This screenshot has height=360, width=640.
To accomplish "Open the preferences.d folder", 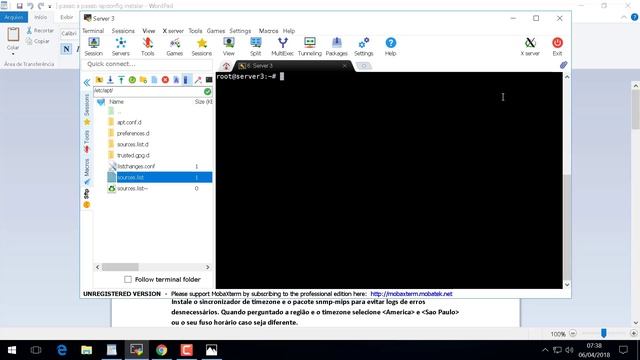I will 133,133.
